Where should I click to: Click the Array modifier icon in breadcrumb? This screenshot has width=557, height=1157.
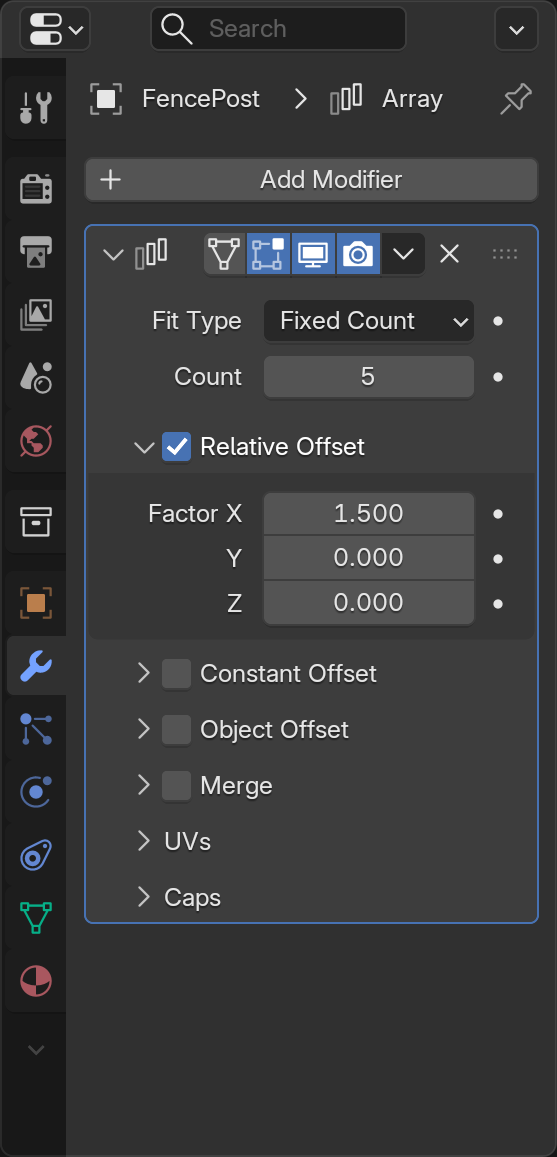pos(345,99)
